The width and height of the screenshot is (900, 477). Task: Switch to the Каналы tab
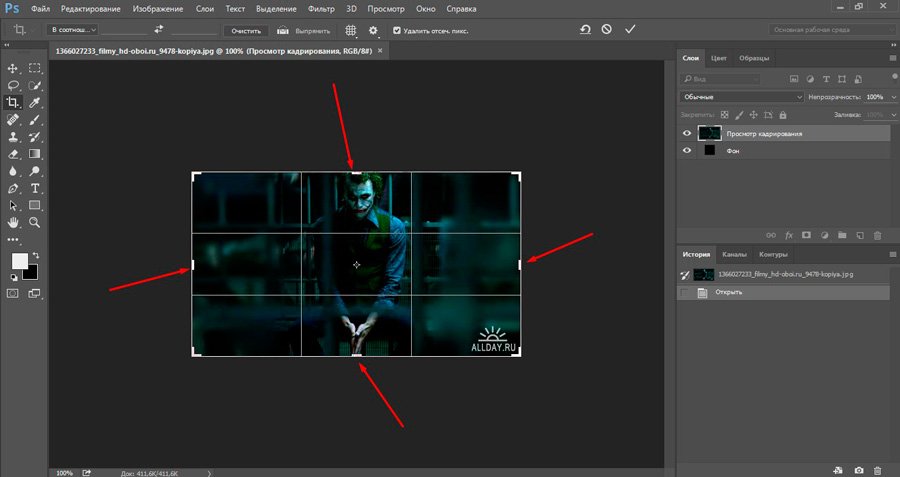pos(734,254)
